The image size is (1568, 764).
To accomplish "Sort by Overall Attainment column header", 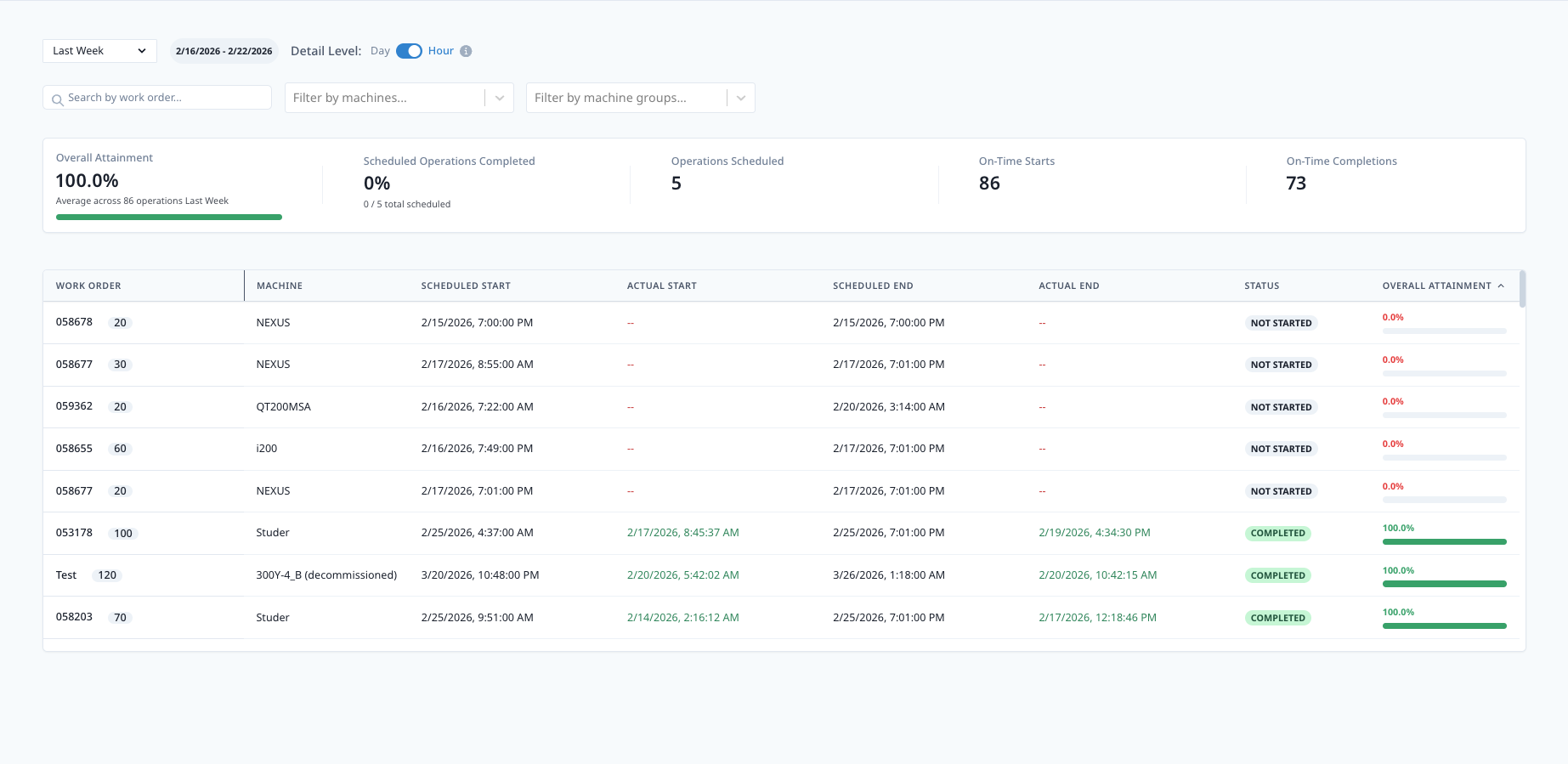I will coord(1436,286).
